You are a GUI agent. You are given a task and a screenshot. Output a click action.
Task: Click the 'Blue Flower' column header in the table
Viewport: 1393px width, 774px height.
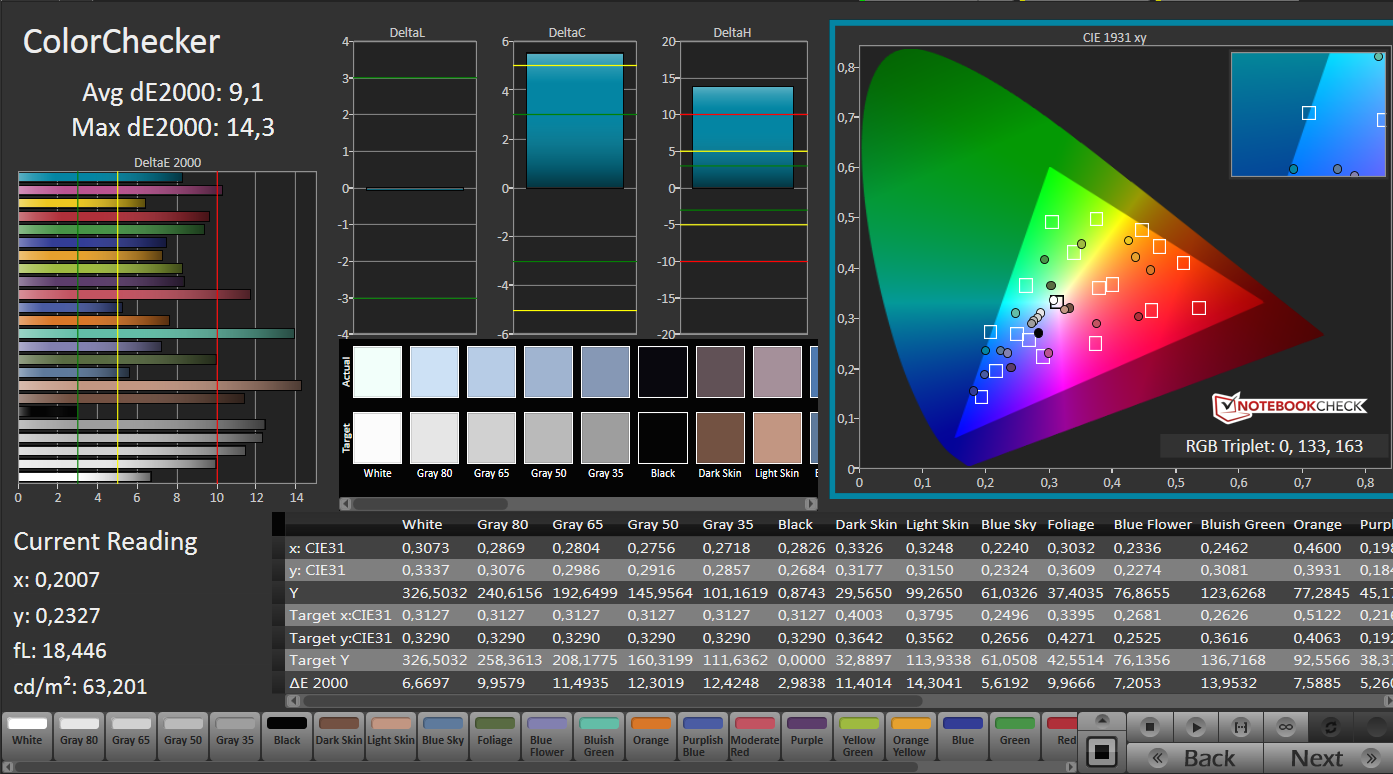1153,524
